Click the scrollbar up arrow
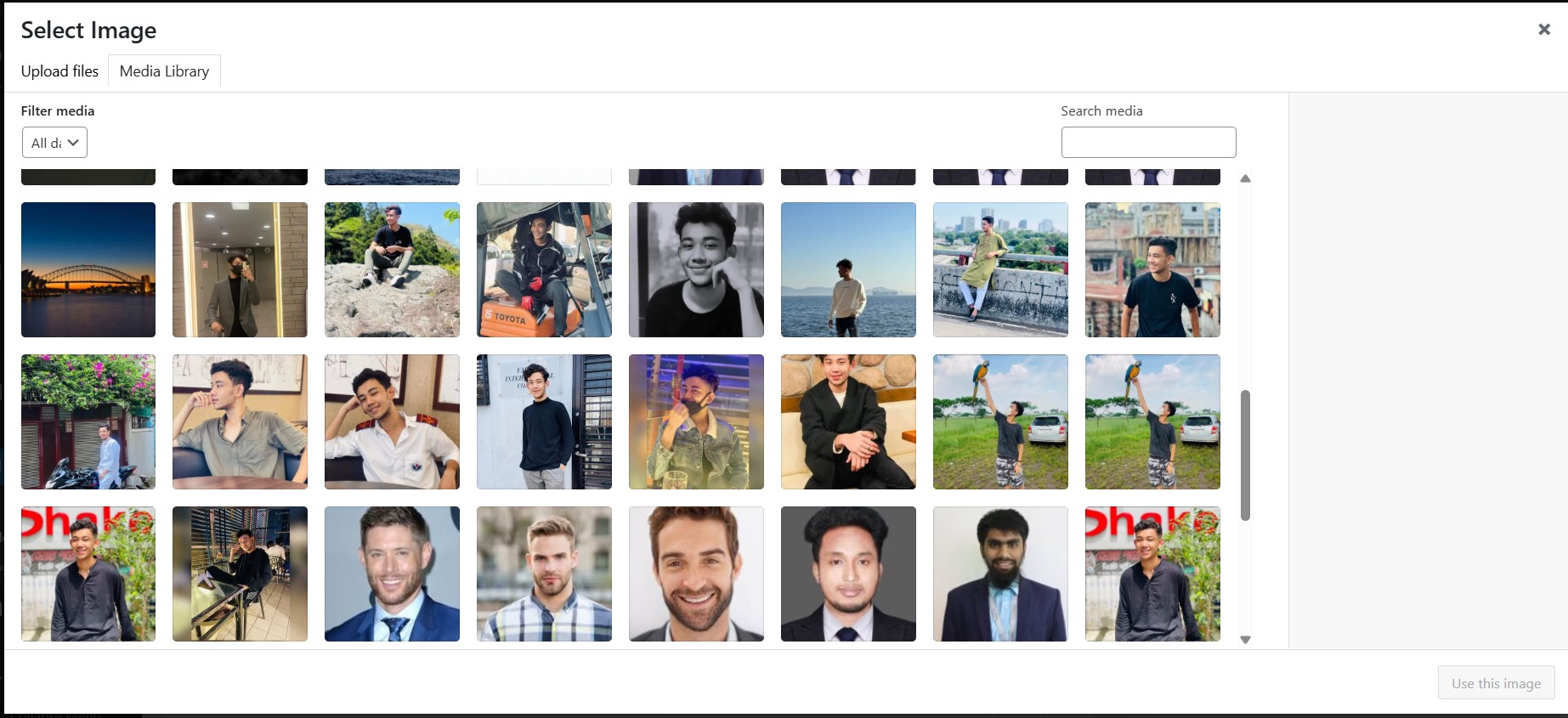 pyautogui.click(x=1245, y=178)
